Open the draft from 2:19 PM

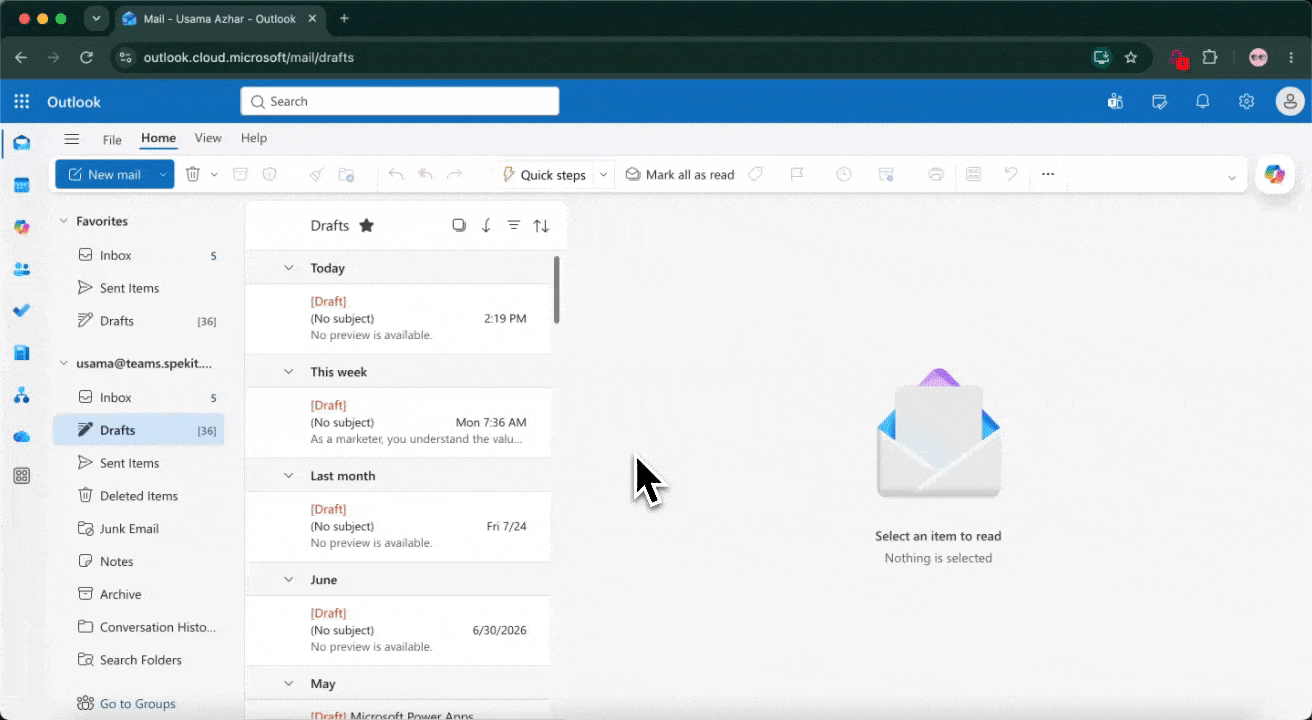point(398,318)
